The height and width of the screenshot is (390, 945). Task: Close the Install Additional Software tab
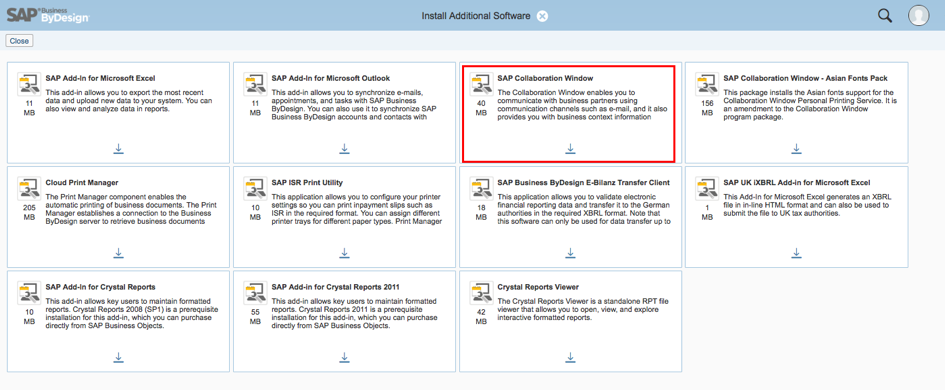coord(542,16)
